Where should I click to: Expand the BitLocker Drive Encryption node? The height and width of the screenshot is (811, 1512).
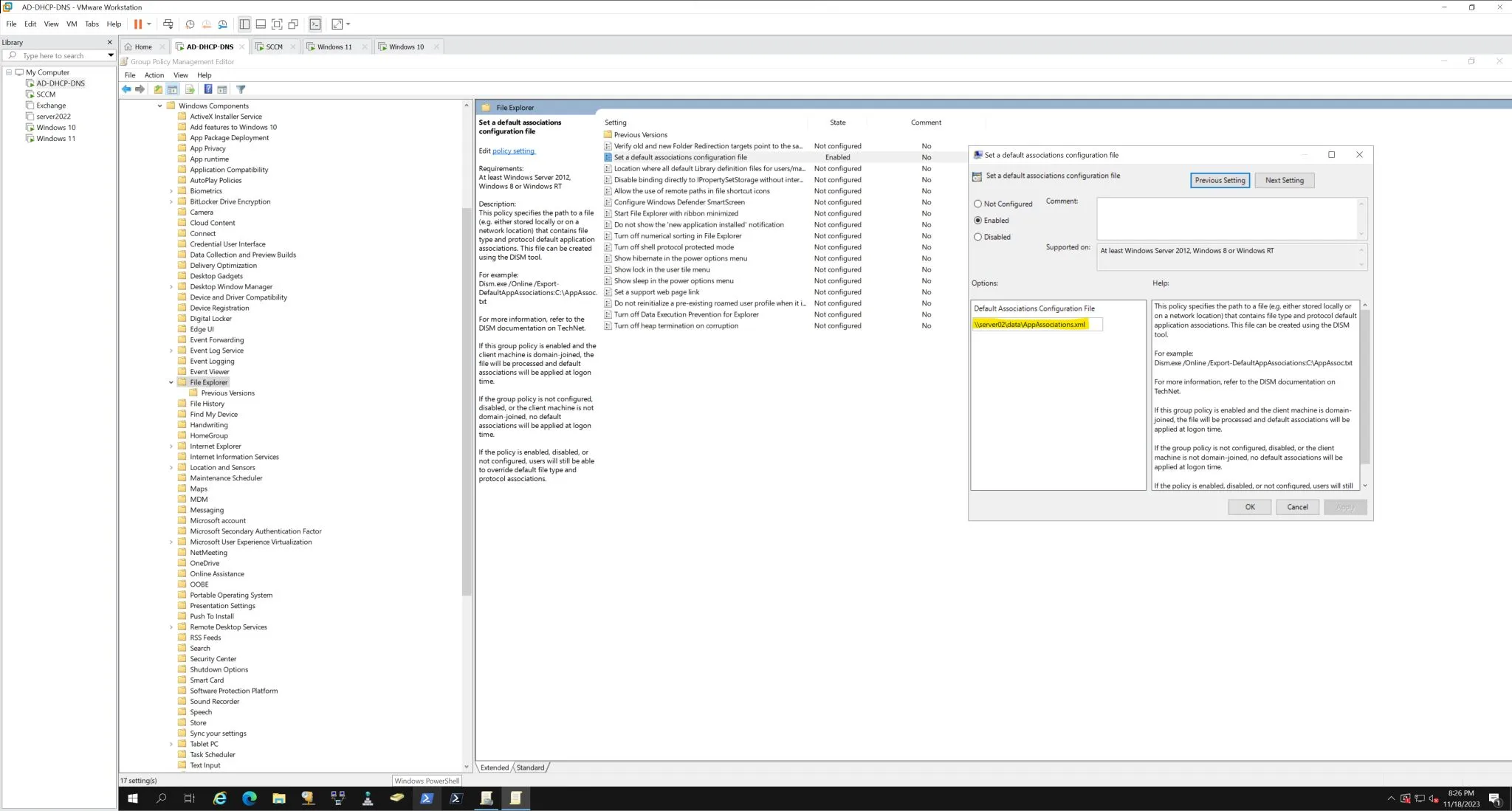[171, 201]
